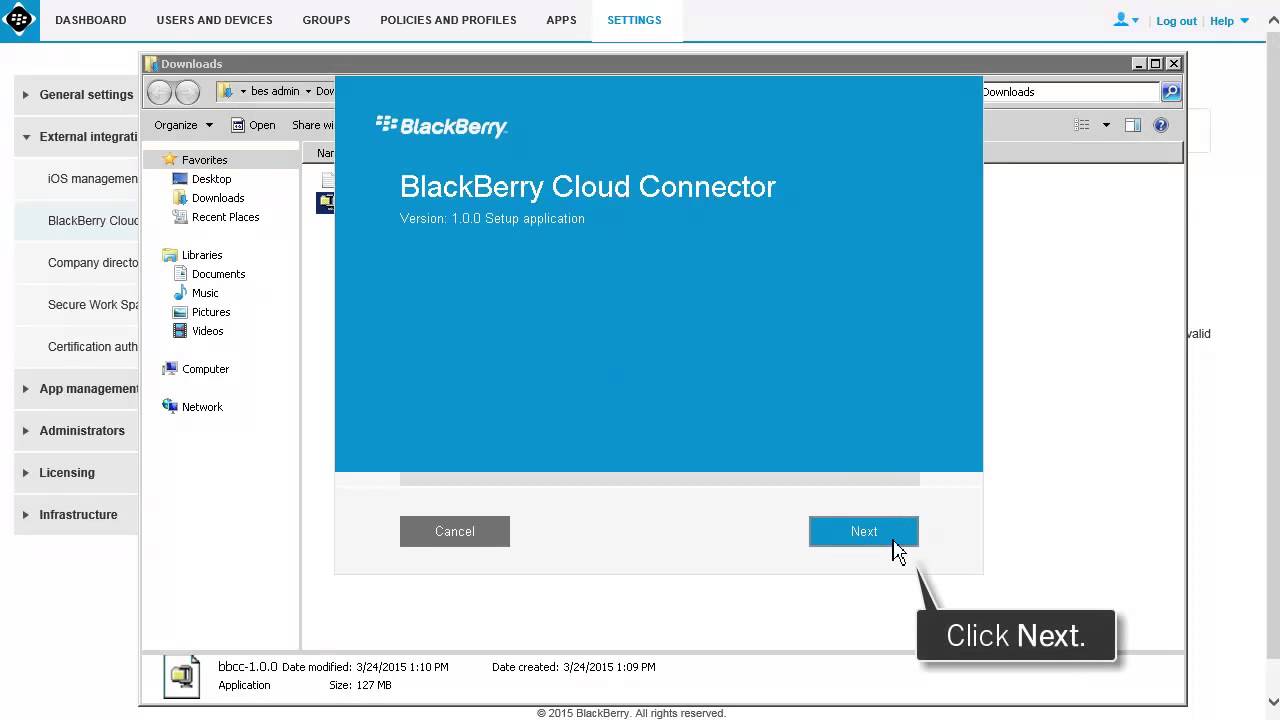Select Libraries in the navigation pane
Image resolution: width=1280 pixels, height=720 pixels.
click(x=202, y=255)
